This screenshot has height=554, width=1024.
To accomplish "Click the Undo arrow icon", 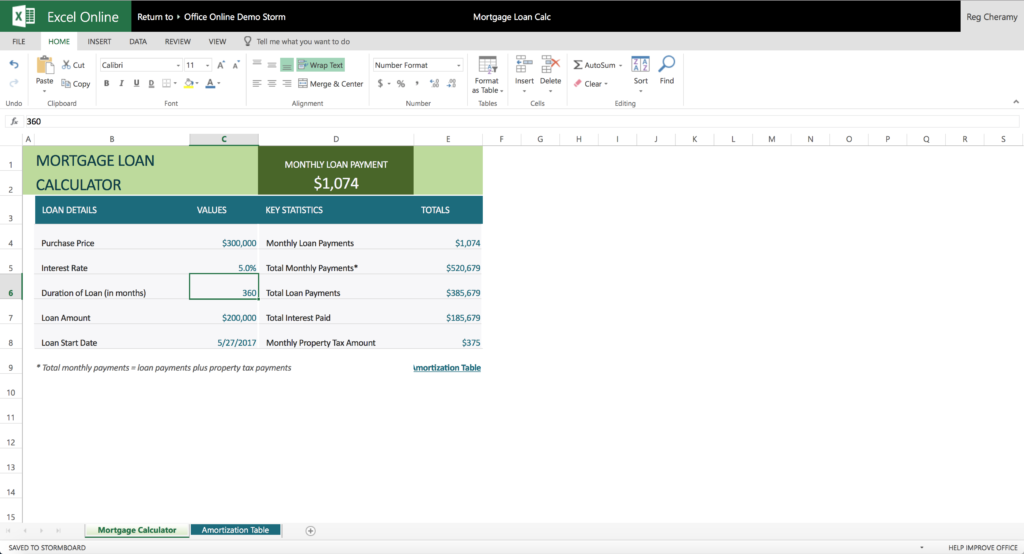I will point(14,65).
